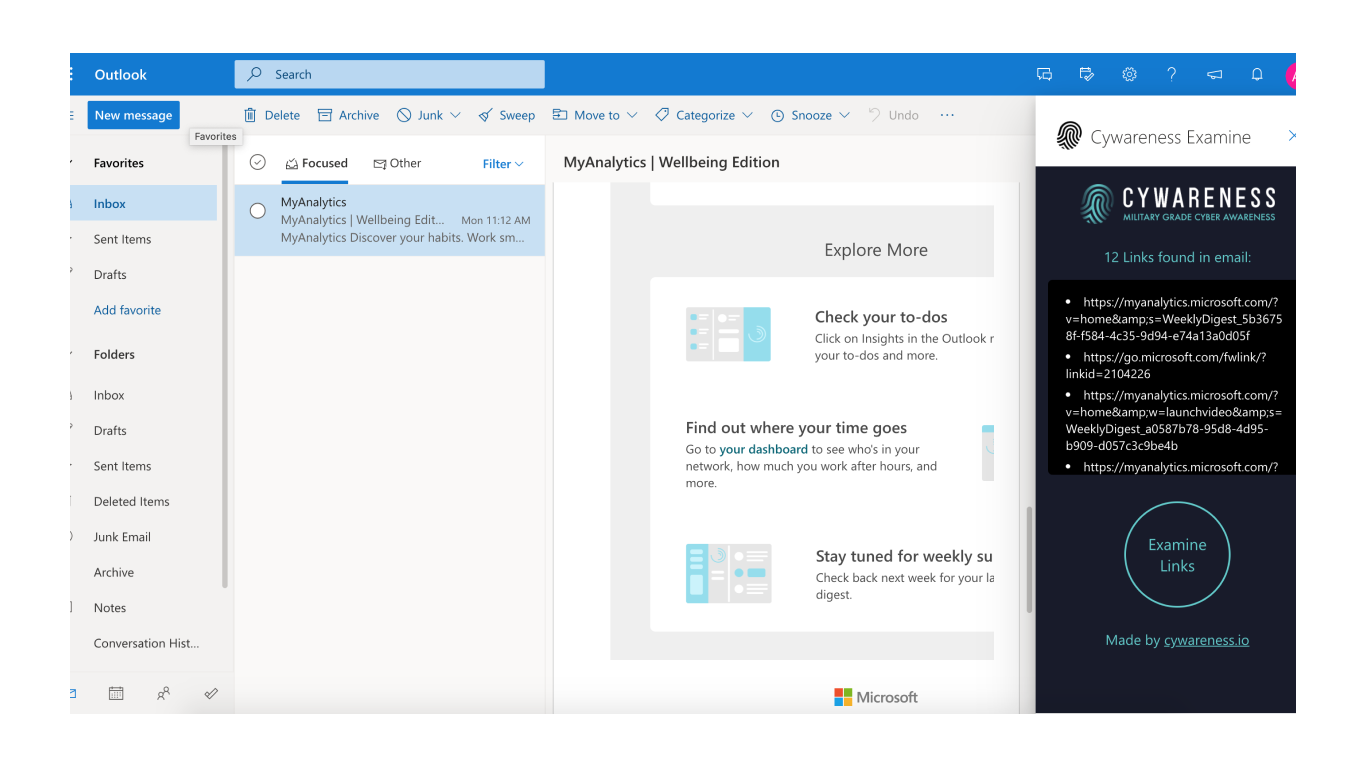Click the Cywareness fingerprint icon in panel header
Screen dimensions: 1366x768
1069,136
